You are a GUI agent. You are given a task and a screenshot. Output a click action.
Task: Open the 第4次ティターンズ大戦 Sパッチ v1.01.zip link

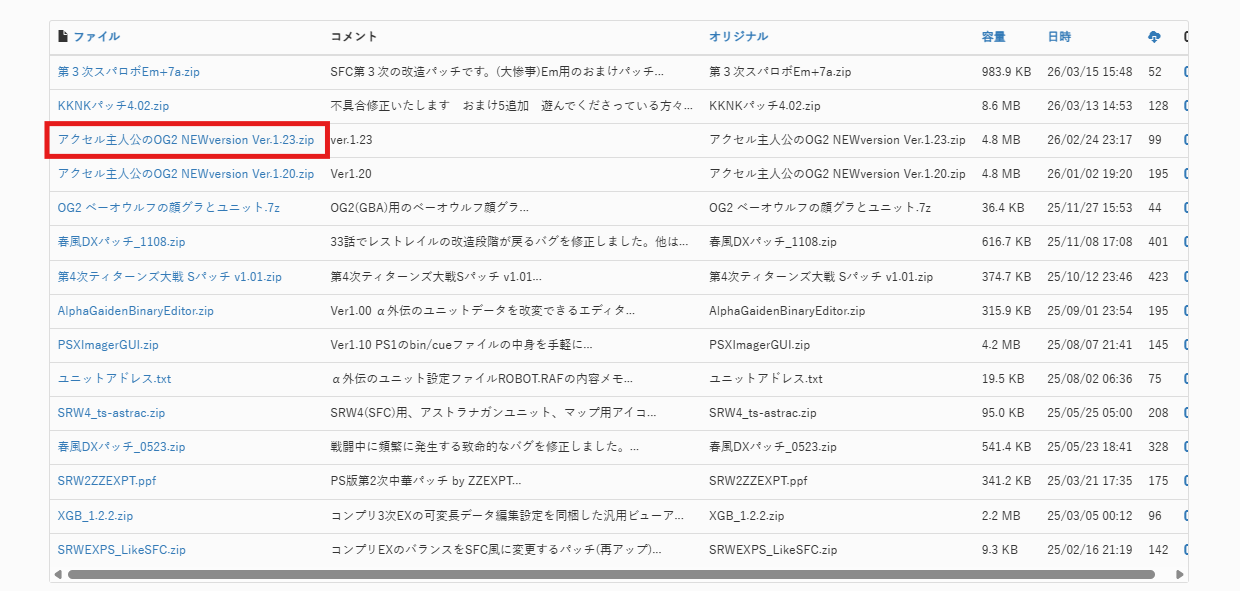167,276
